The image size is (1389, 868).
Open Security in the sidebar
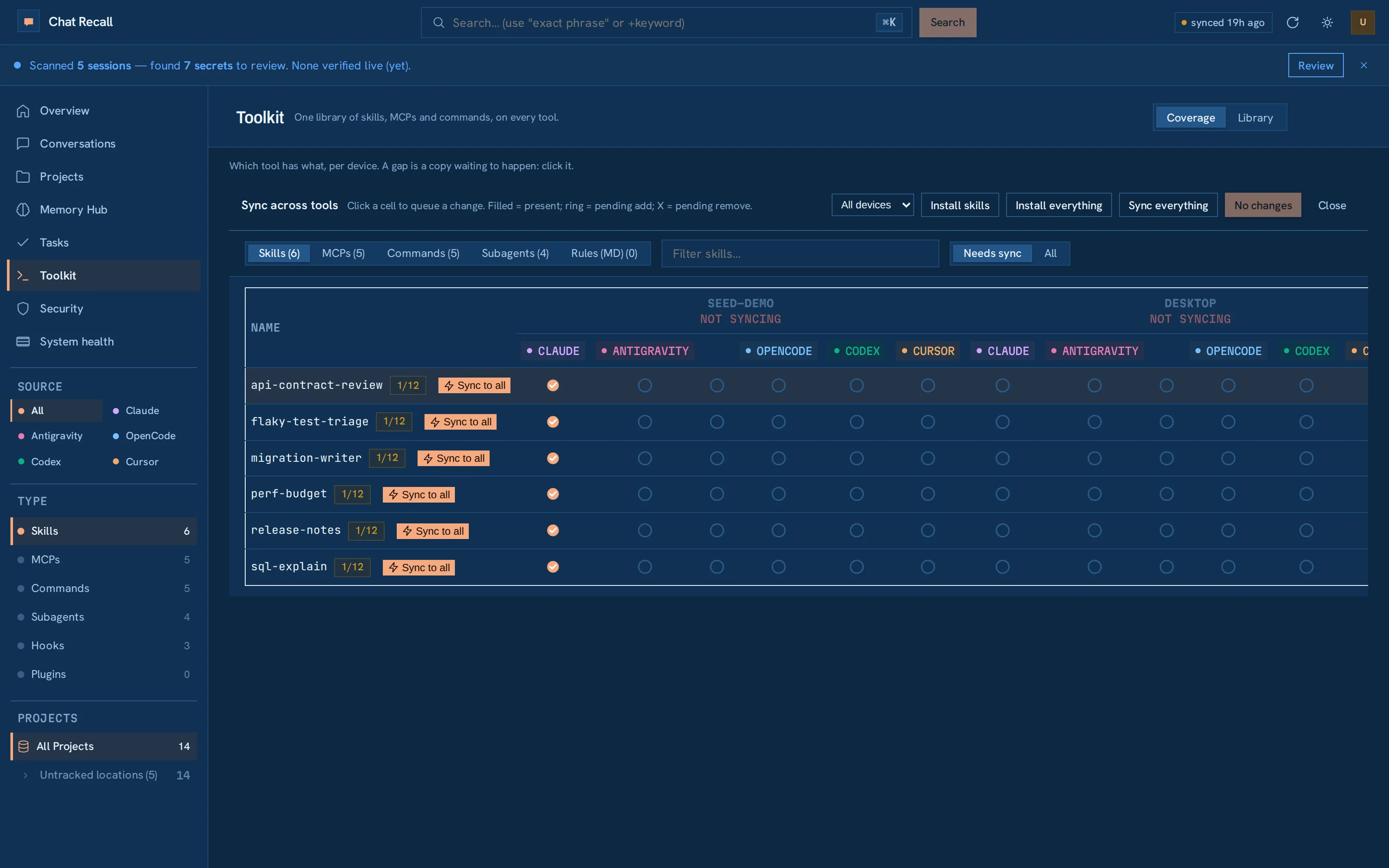point(104,309)
